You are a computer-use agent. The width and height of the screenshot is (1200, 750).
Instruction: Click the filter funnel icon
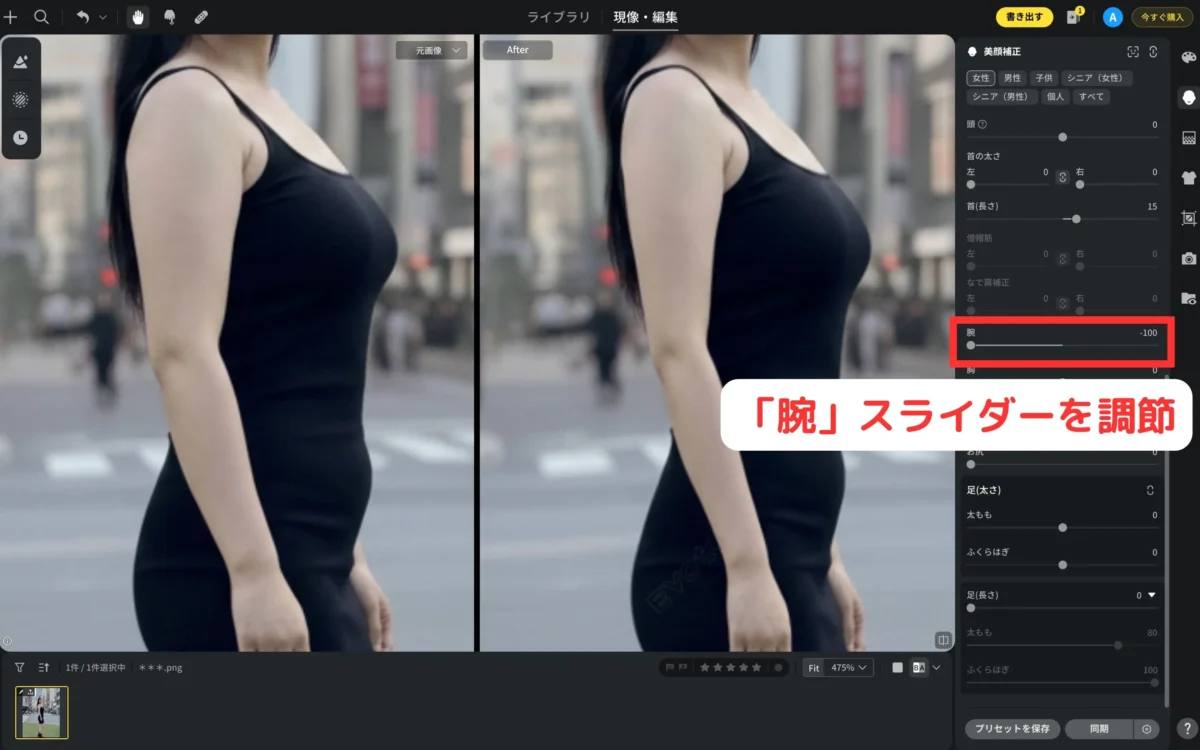19,667
